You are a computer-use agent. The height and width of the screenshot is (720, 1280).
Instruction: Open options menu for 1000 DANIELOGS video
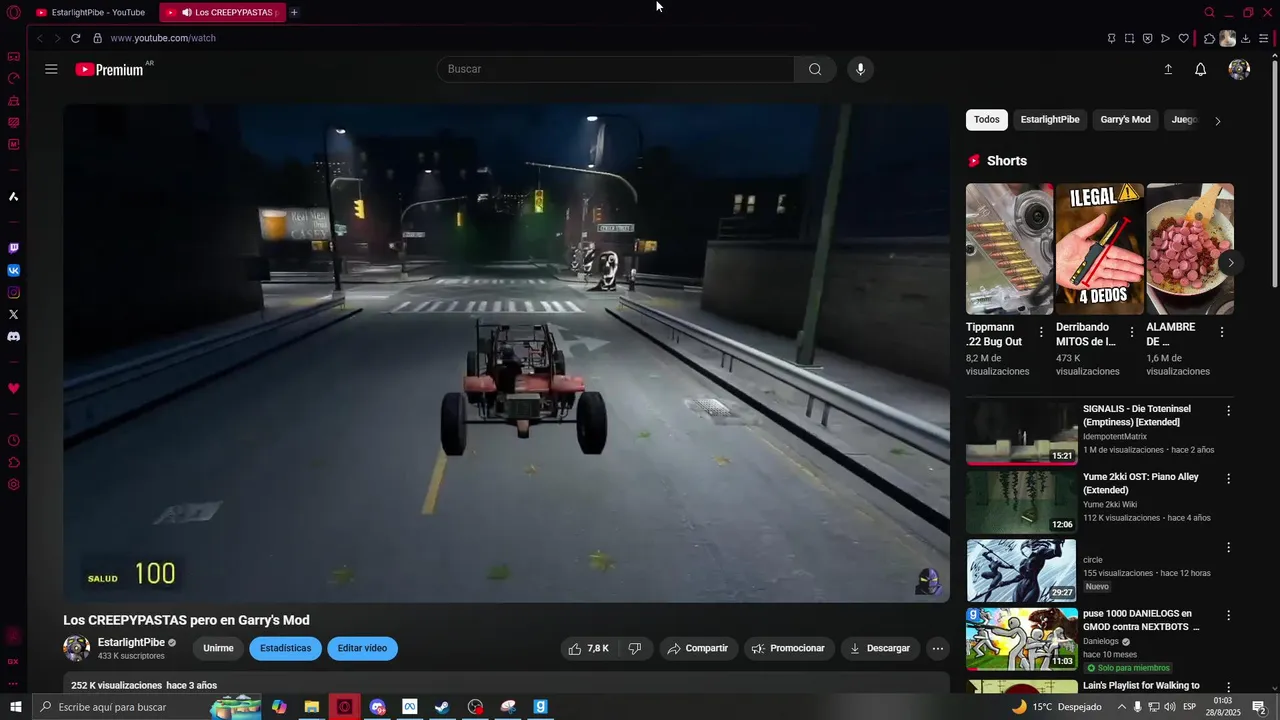pos(1228,615)
